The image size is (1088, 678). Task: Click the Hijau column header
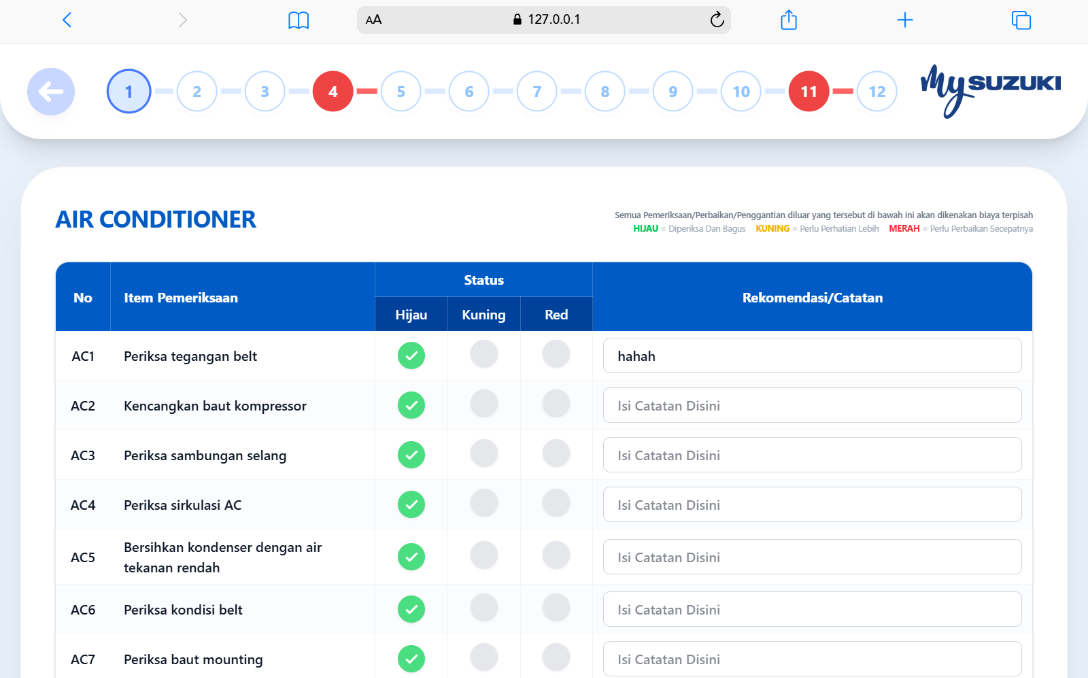pos(411,314)
